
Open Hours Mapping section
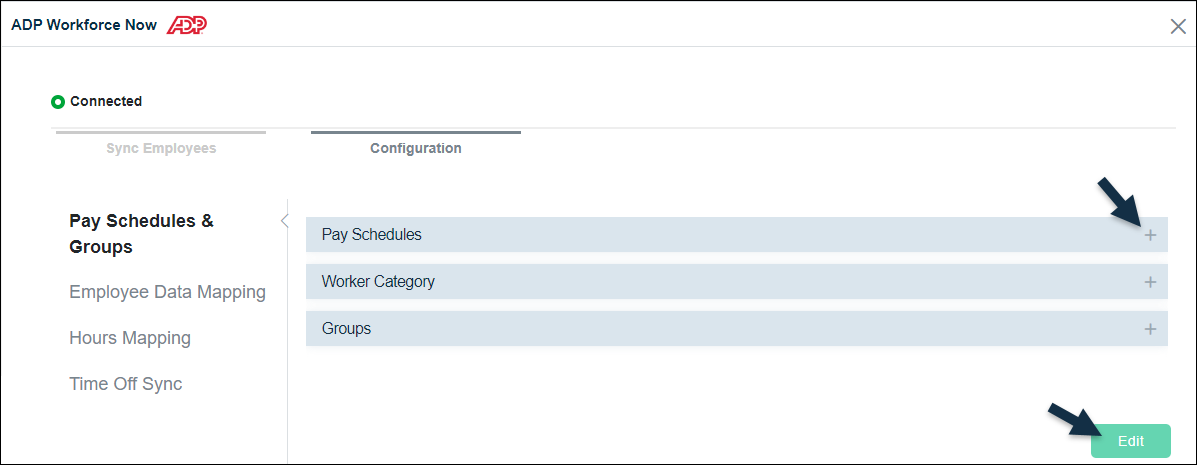(130, 337)
